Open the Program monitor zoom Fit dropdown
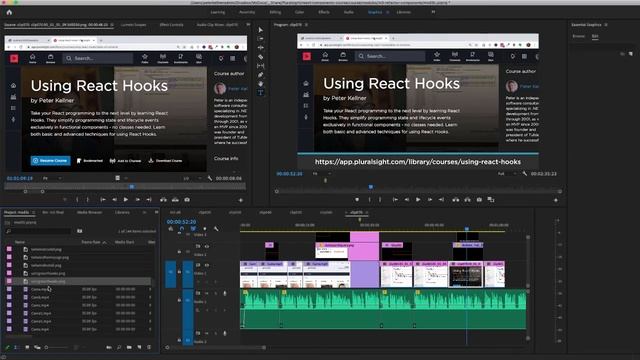This screenshot has width=640, height=360. (x=322, y=173)
